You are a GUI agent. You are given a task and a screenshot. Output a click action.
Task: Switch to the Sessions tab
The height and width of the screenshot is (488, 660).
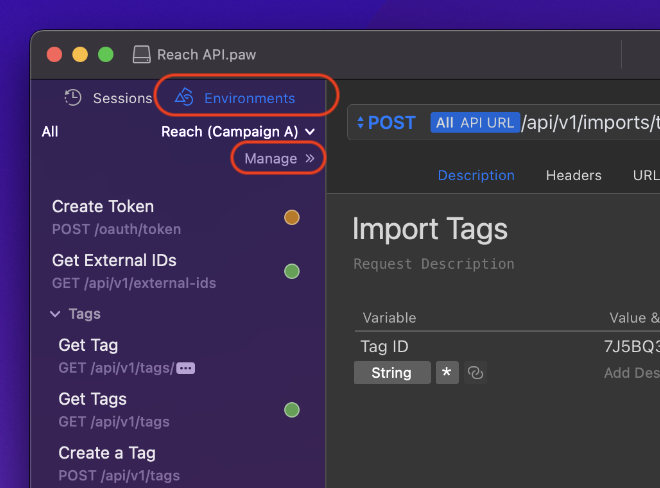[x=108, y=98]
